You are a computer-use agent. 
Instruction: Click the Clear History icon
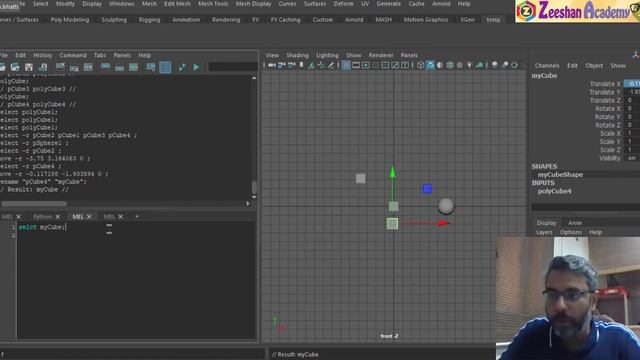pyautogui.click(x=60, y=67)
